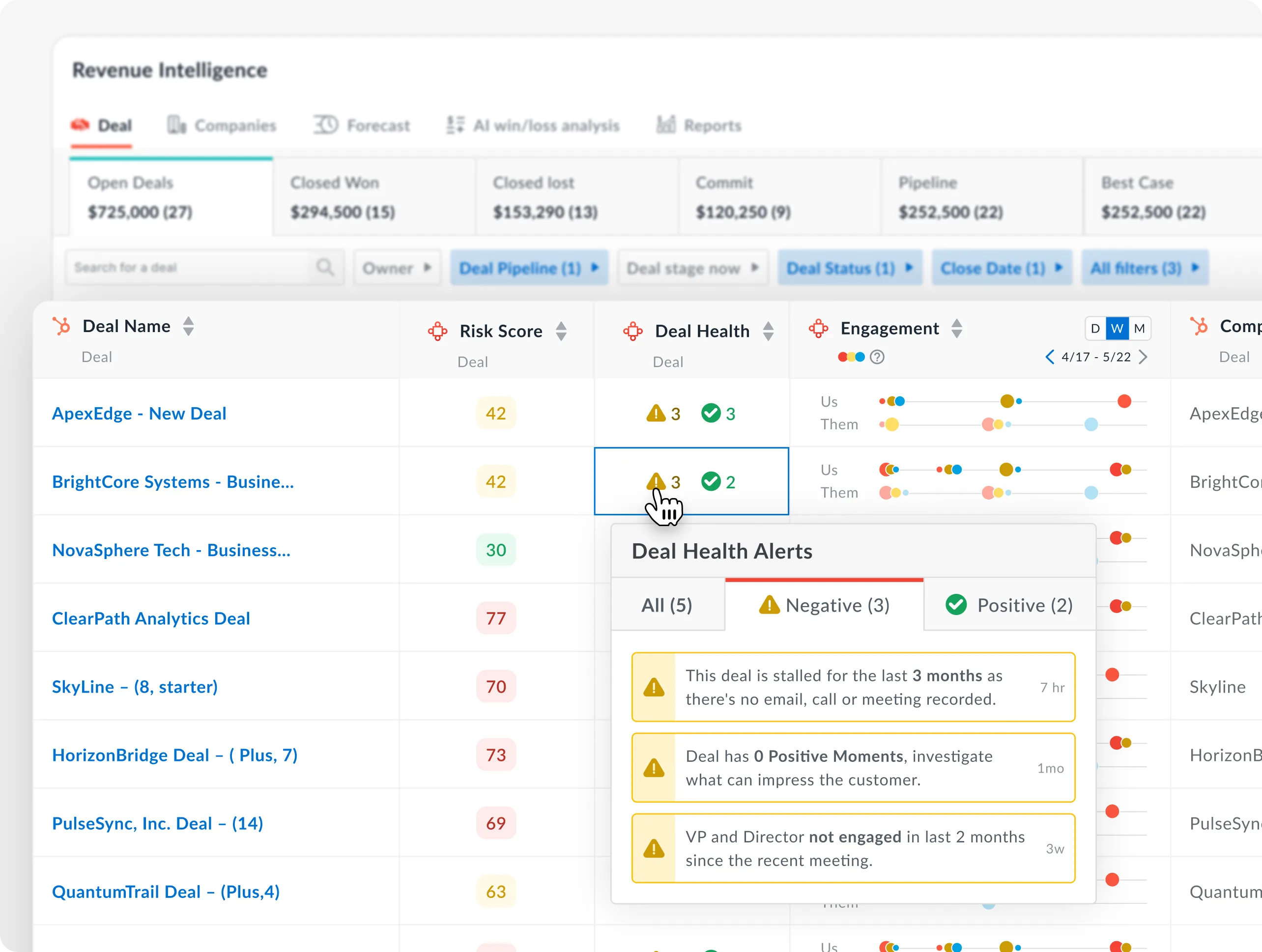Click the warning triangle on ApexEdge Deal Health
Image resolution: width=1262 pixels, height=952 pixels.
click(x=656, y=413)
